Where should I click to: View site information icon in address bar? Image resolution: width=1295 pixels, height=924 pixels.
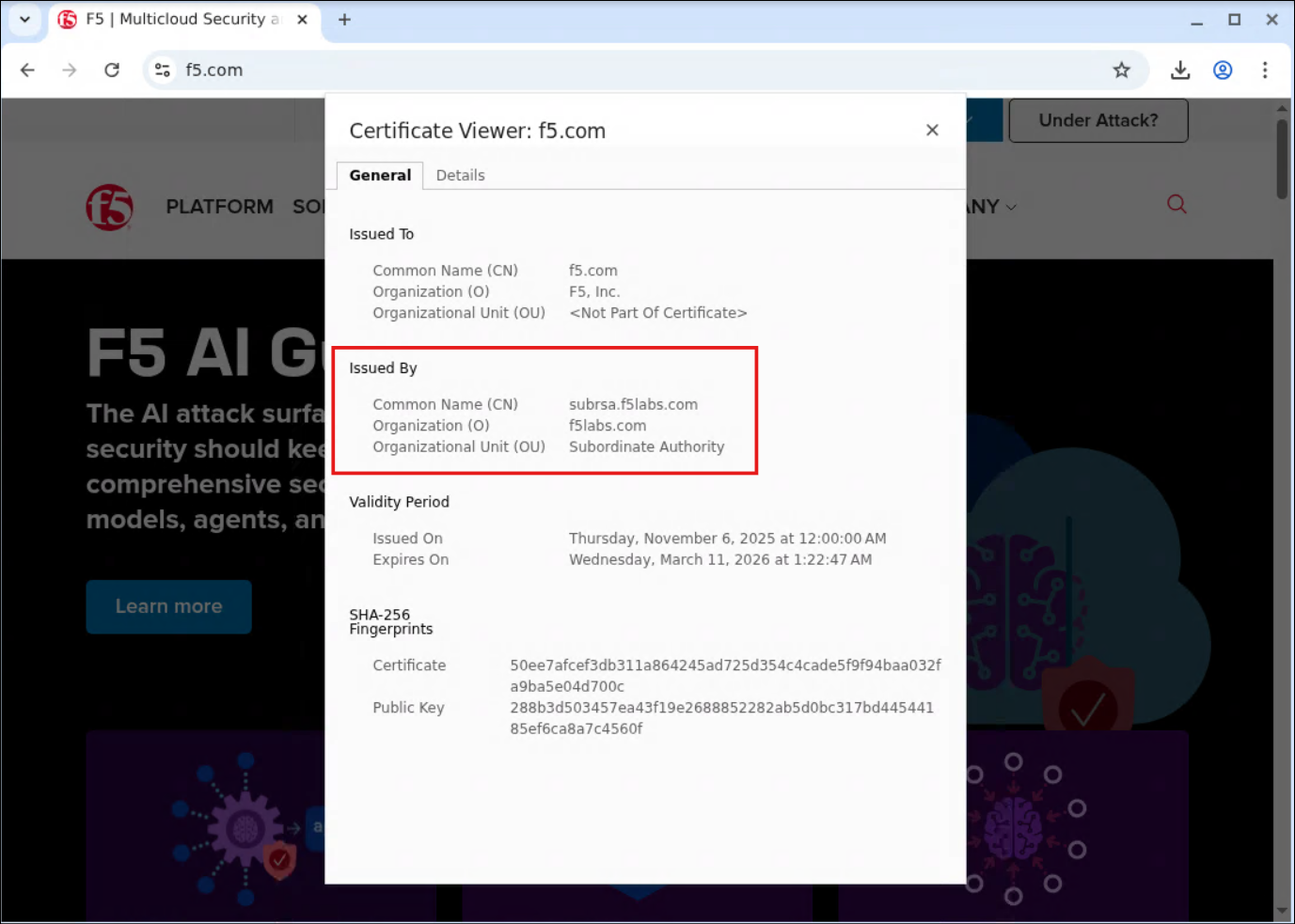tap(163, 70)
